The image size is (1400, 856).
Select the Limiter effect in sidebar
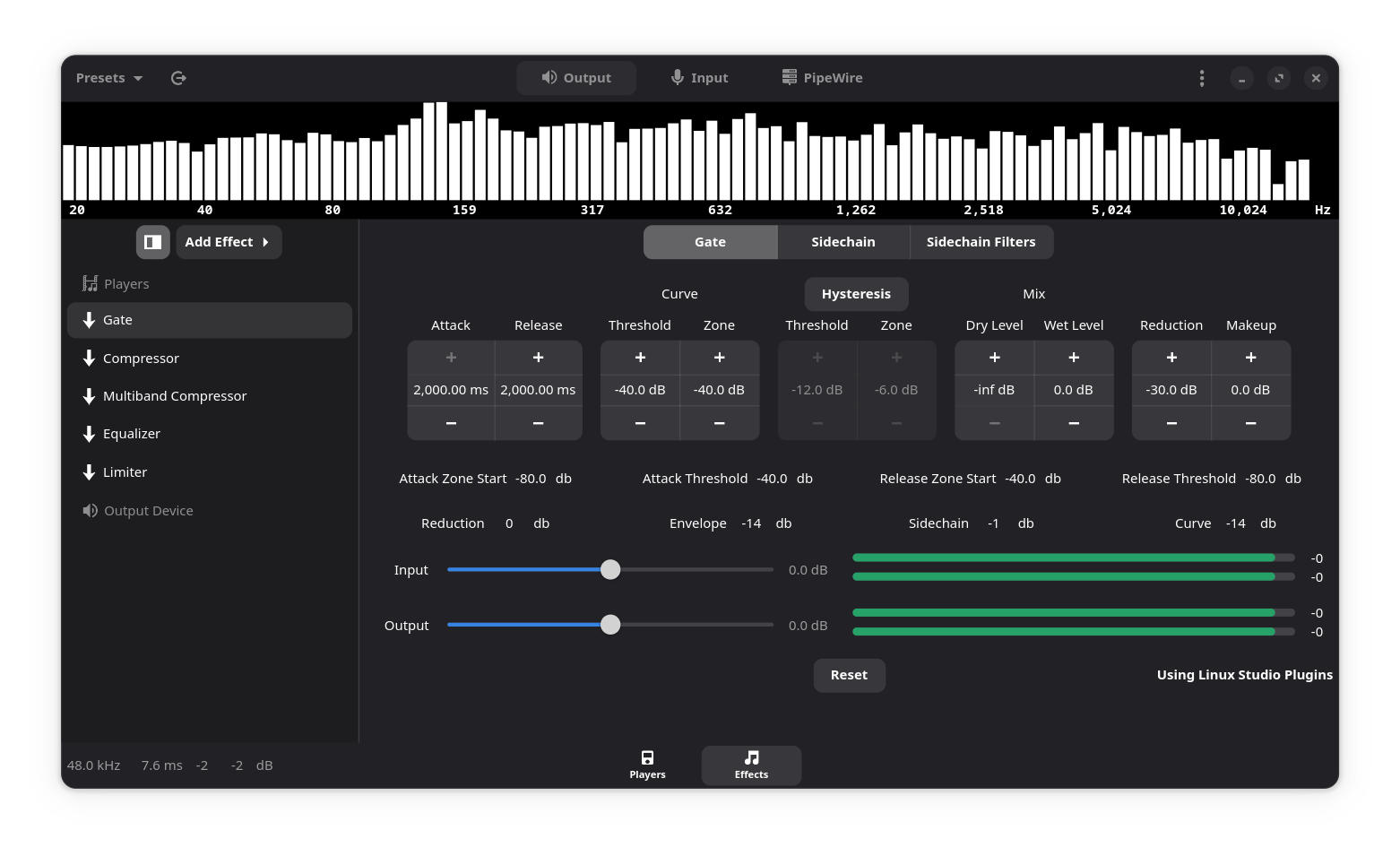tap(210, 472)
